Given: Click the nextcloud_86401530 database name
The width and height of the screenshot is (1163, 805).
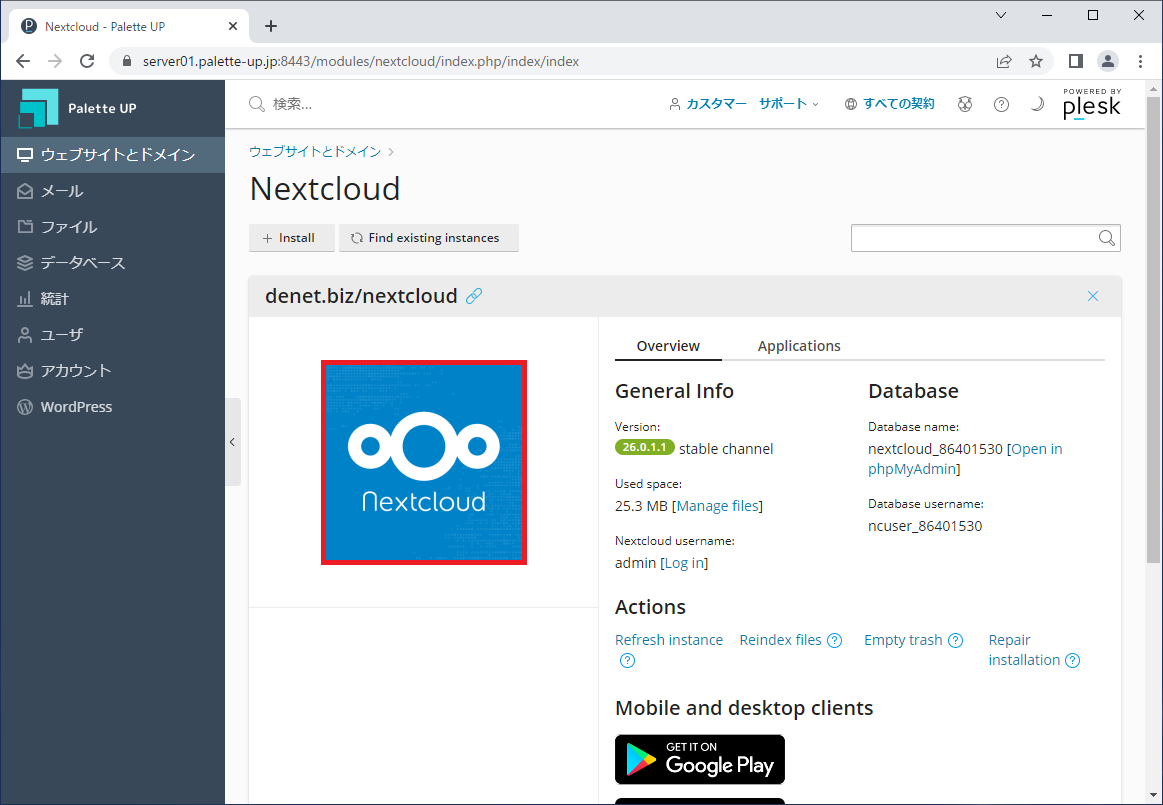Looking at the screenshot, I should (x=935, y=449).
